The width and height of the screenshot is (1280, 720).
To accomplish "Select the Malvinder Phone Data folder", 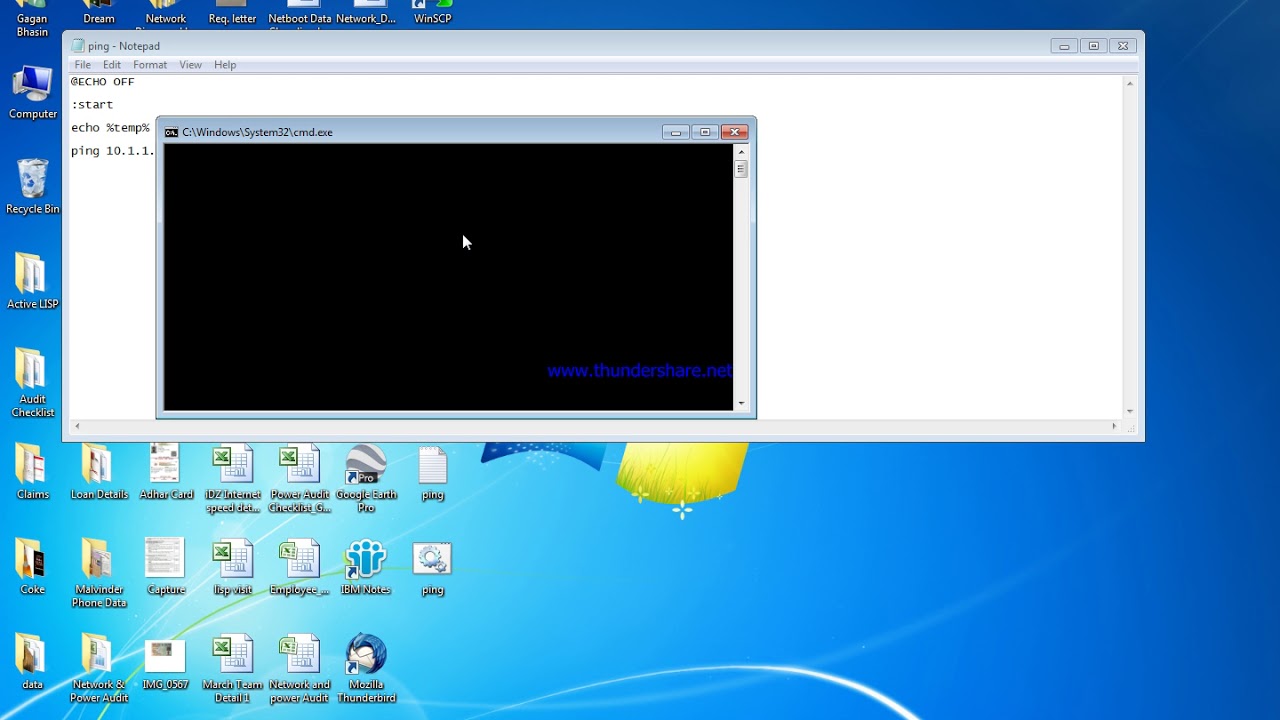I will (x=99, y=574).
